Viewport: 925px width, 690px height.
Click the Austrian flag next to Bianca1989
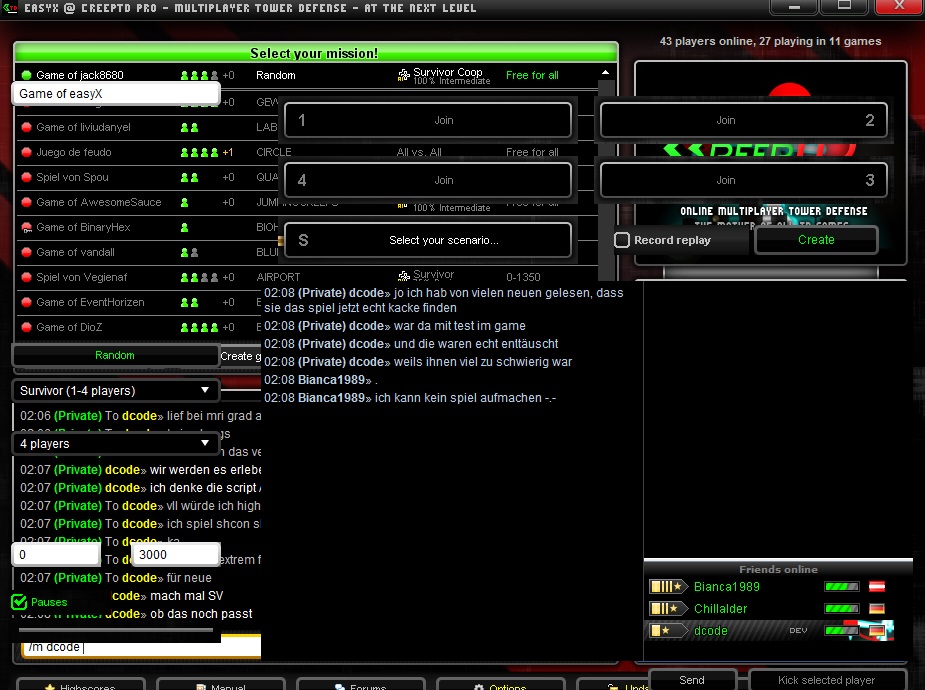coord(877,586)
